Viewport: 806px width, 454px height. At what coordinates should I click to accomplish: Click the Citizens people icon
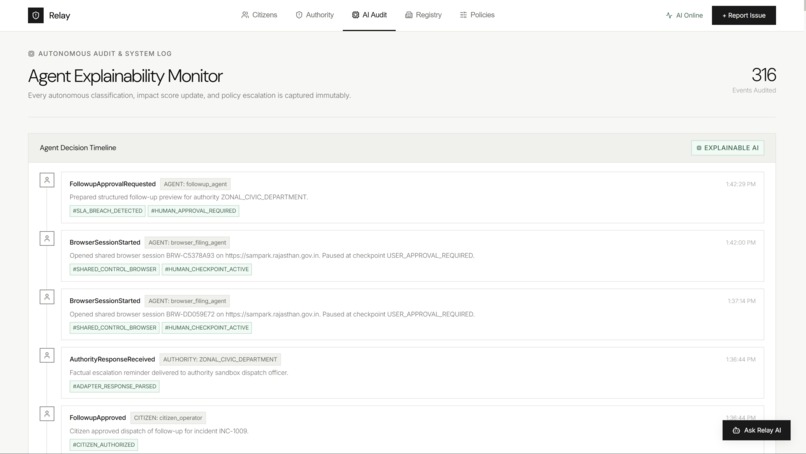click(x=245, y=15)
